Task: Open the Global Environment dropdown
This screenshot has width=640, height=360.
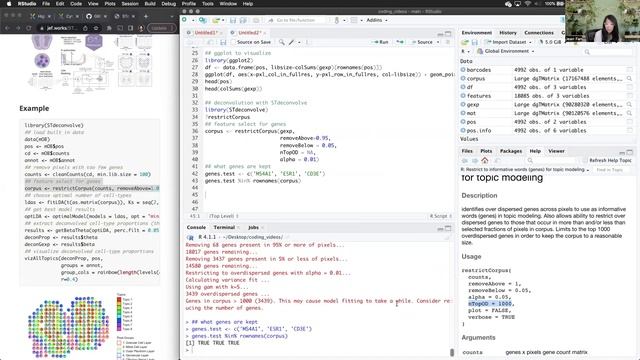Action: pyautogui.click(x=506, y=51)
